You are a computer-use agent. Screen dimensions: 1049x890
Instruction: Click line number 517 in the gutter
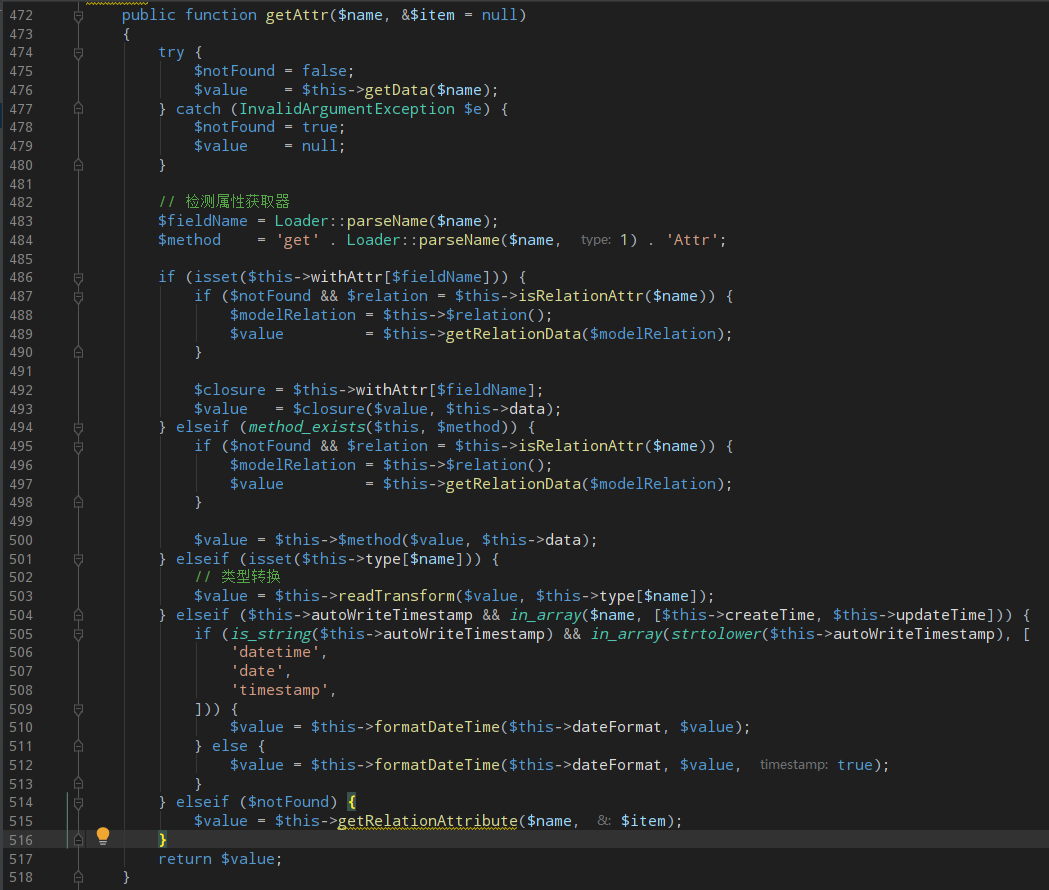coord(21,859)
